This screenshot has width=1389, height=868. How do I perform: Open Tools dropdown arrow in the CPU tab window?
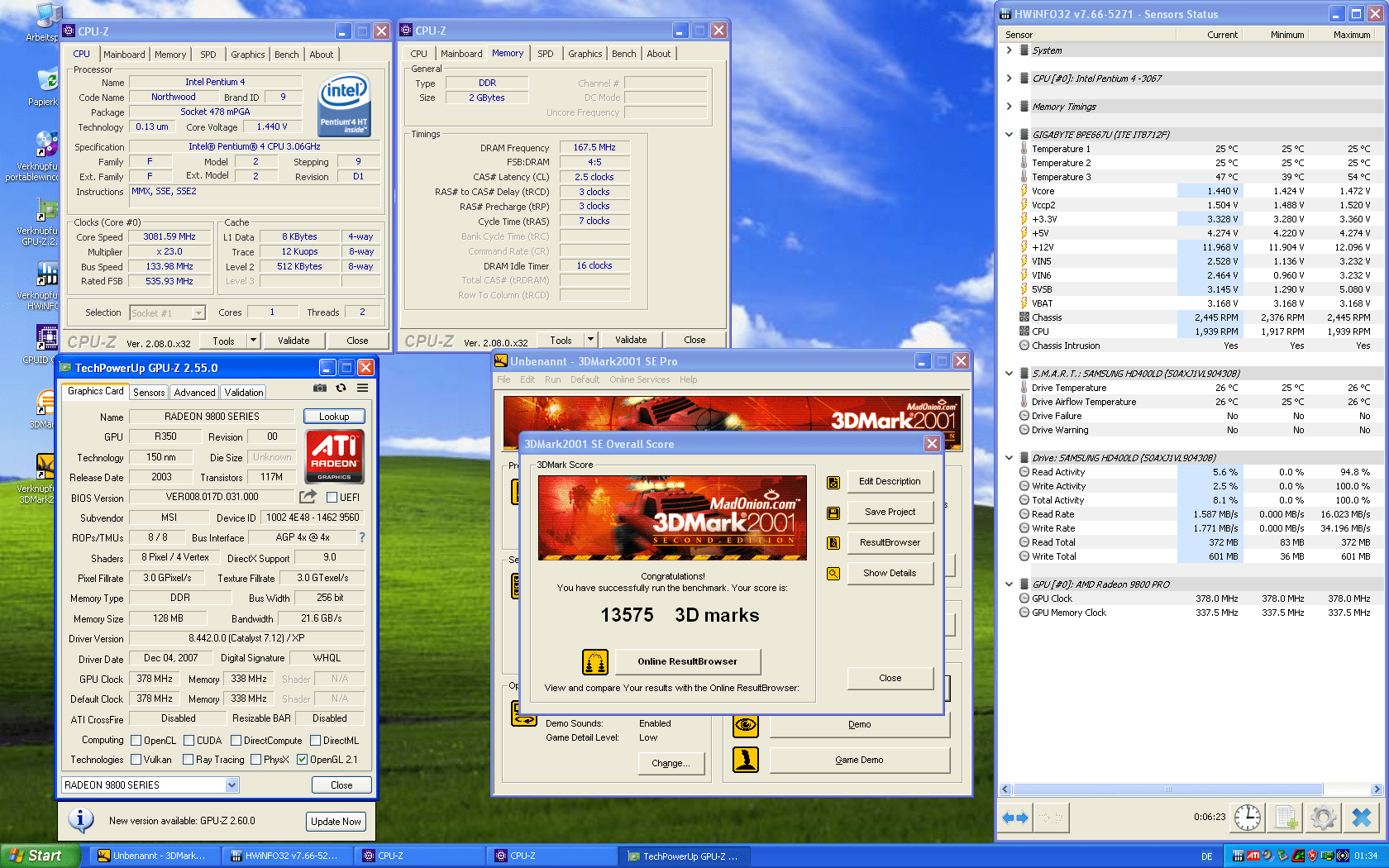click(x=253, y=341)
